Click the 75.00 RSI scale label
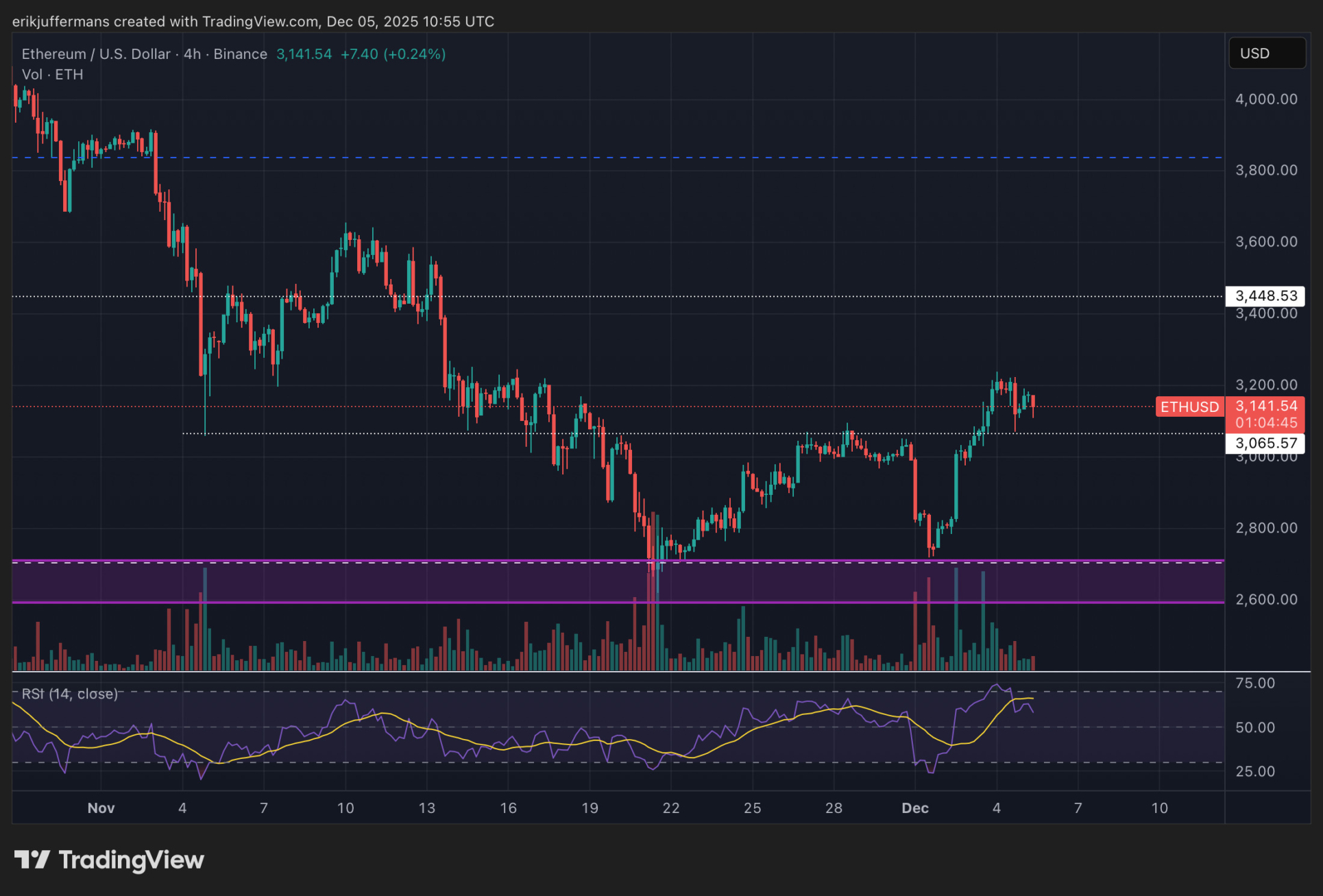Viewport: 1323px width, 896px height. 1254,683
